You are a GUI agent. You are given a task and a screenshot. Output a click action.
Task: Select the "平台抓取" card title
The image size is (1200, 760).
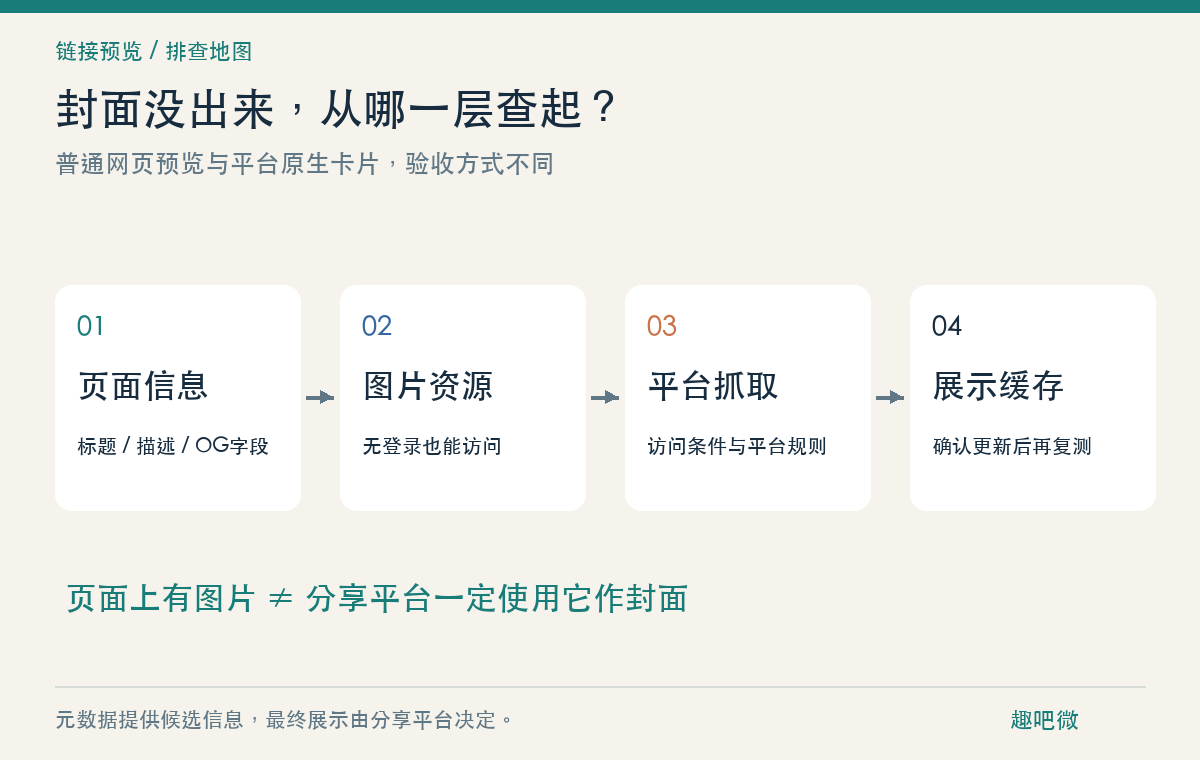713,386
